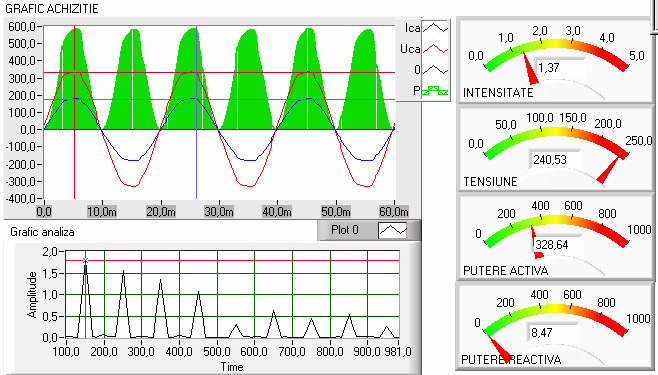The image size is (658, 375).
Task: Click the P plot legend sample
Action: coord(435,90)
